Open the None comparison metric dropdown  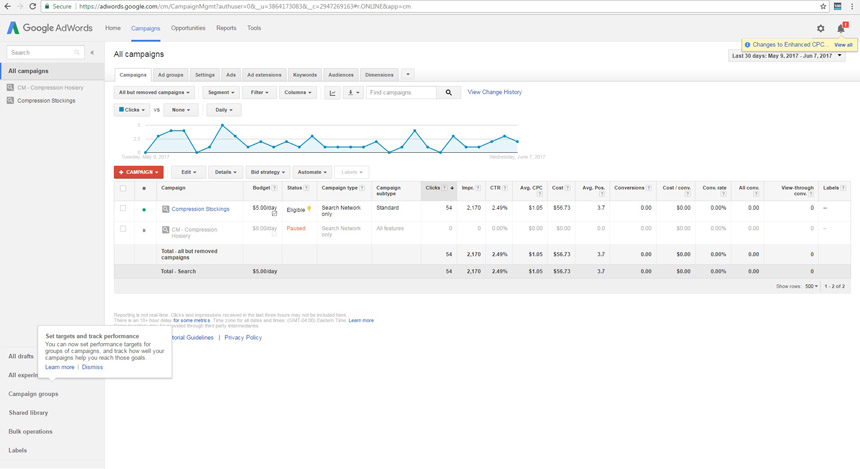180,110
